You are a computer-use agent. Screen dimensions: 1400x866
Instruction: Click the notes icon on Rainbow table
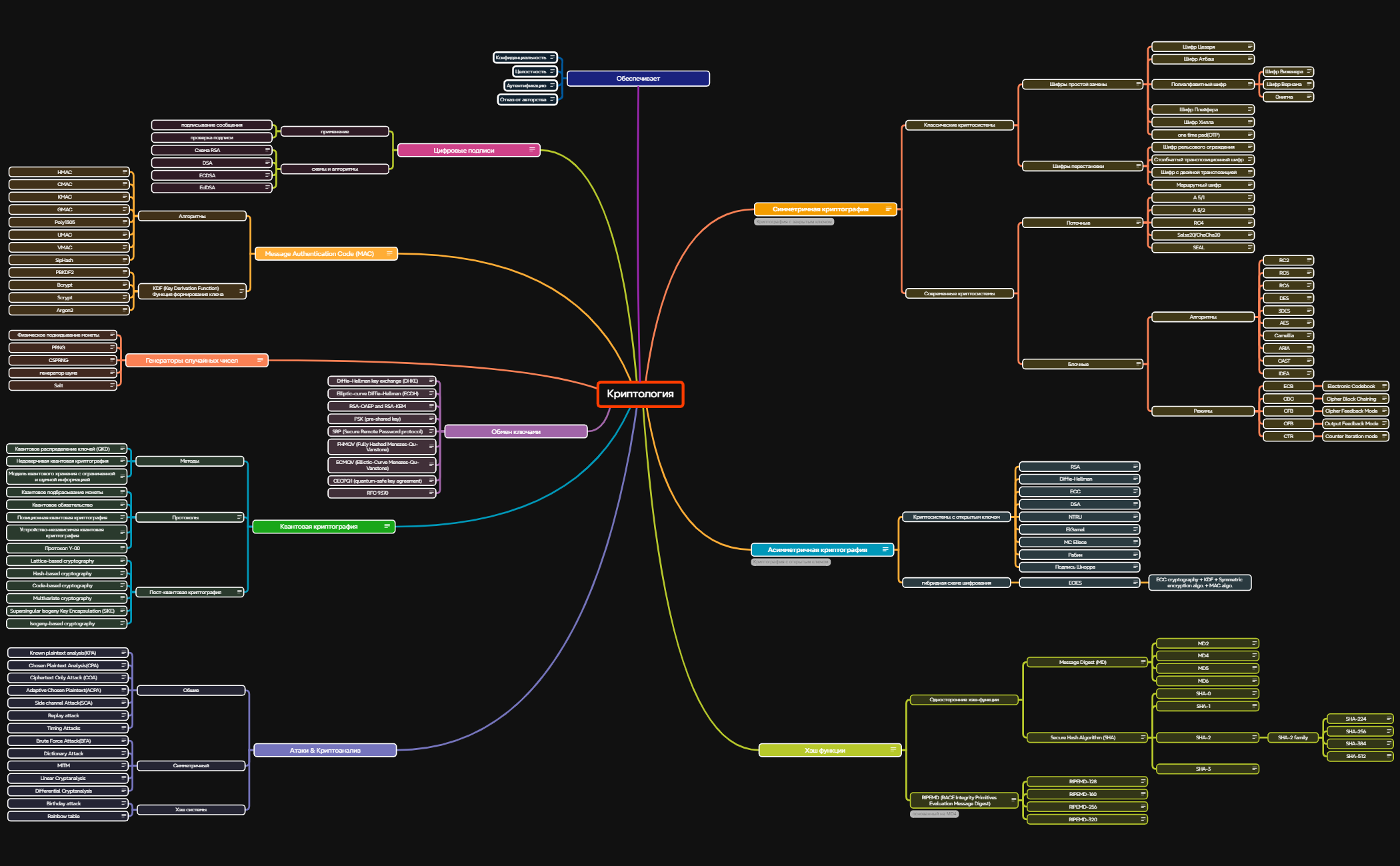pyautogui.click(x=123, y=815)
